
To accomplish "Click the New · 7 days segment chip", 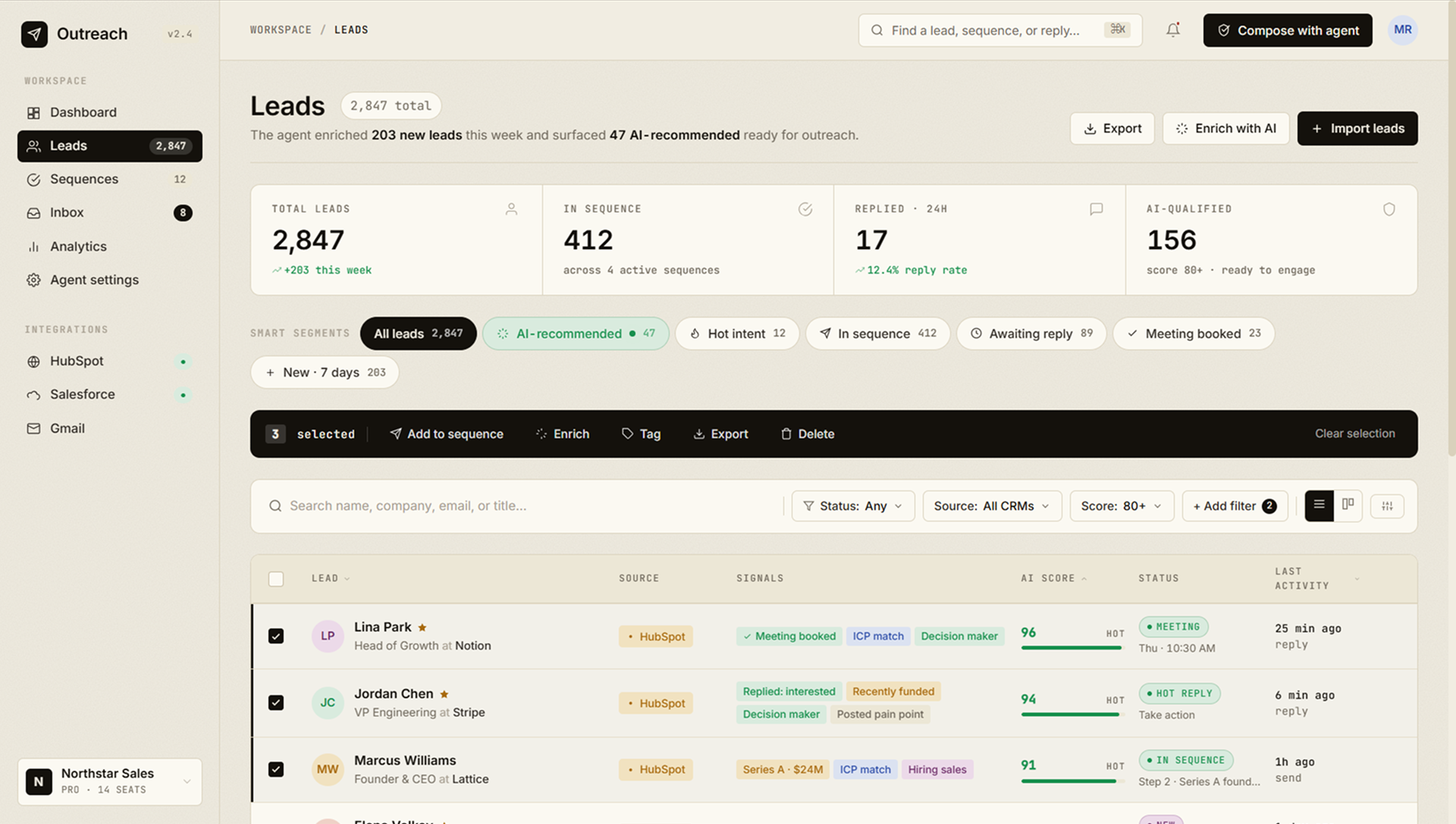I will point(325,372).
